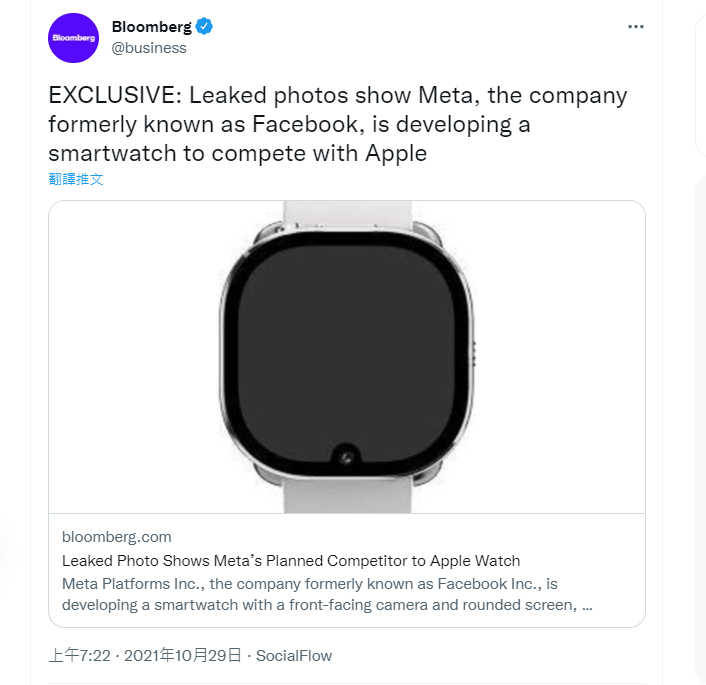Viewport: 706px width, 685px height.
Task: Click the blue verified badge
Action: click(204, 27)
